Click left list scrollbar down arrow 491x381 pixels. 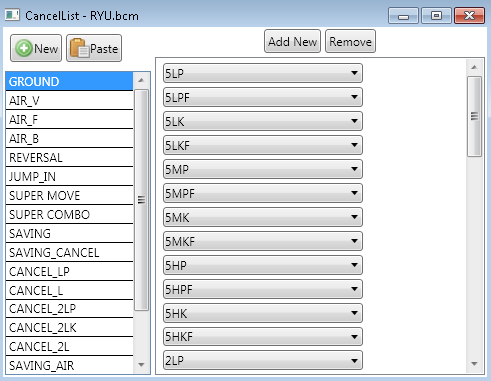pyautogui.click(x=141, y=365)
